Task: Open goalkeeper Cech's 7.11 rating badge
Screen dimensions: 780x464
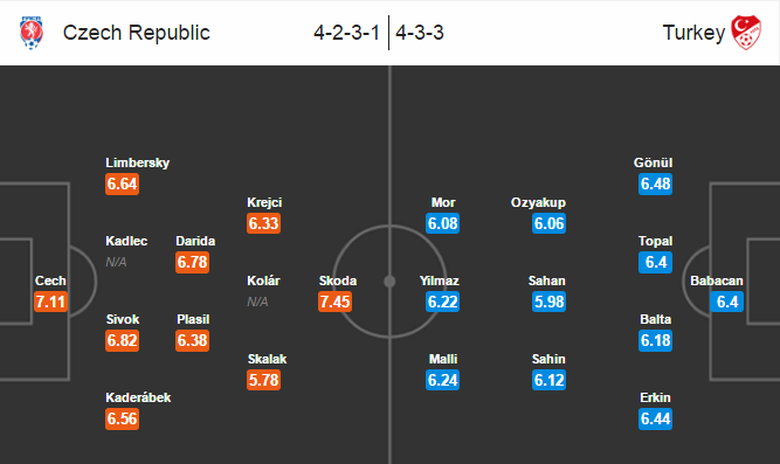Action: click(x=50, y=302)
